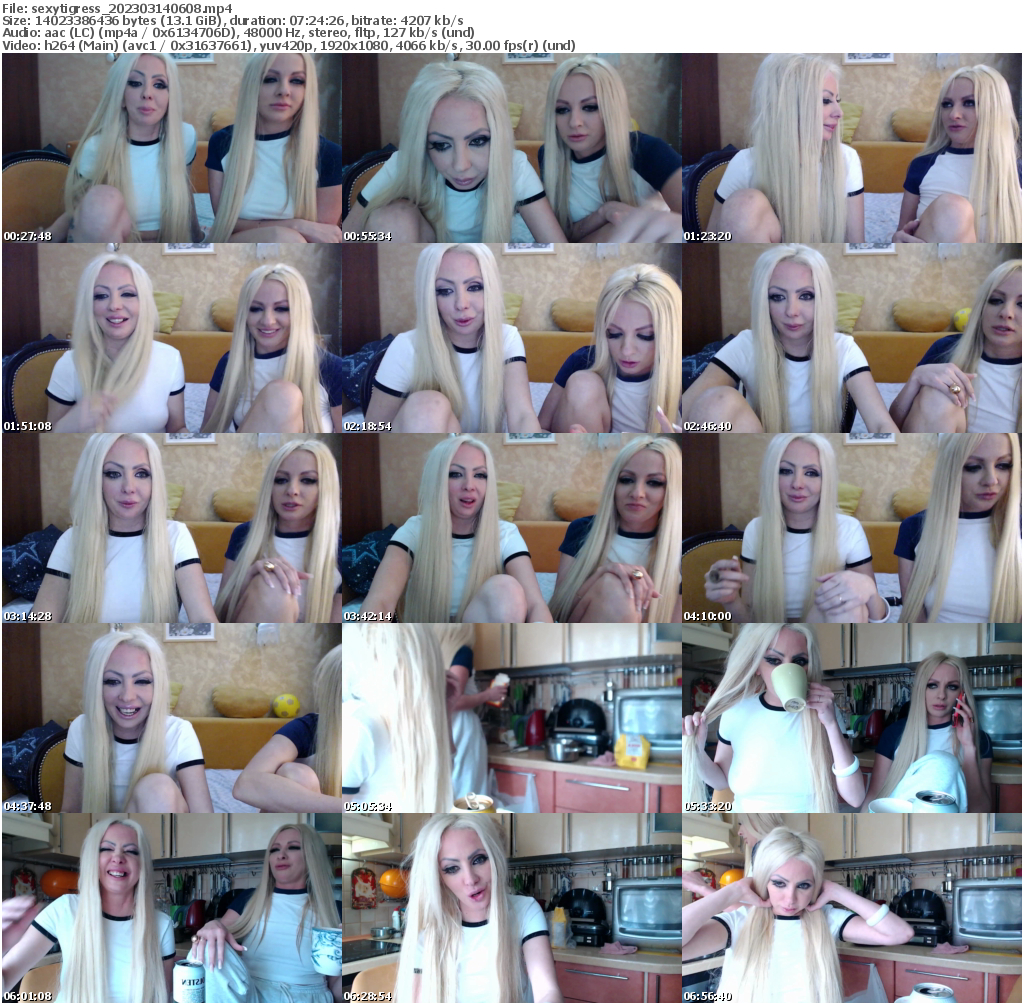
Task: Open the thumbnail at timestamp 00:27:48
Action: tap(170, 150)
